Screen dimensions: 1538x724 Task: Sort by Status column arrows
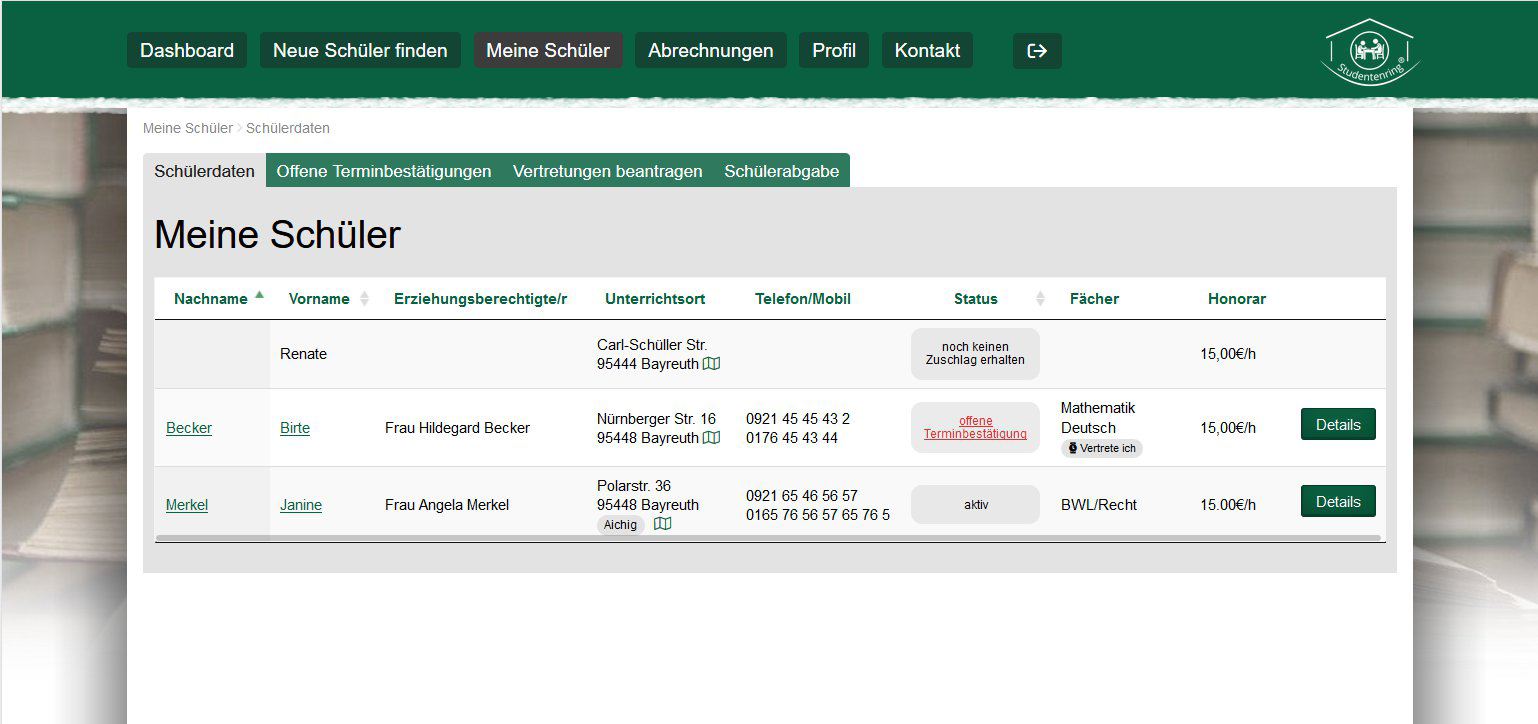[1040, 299]
